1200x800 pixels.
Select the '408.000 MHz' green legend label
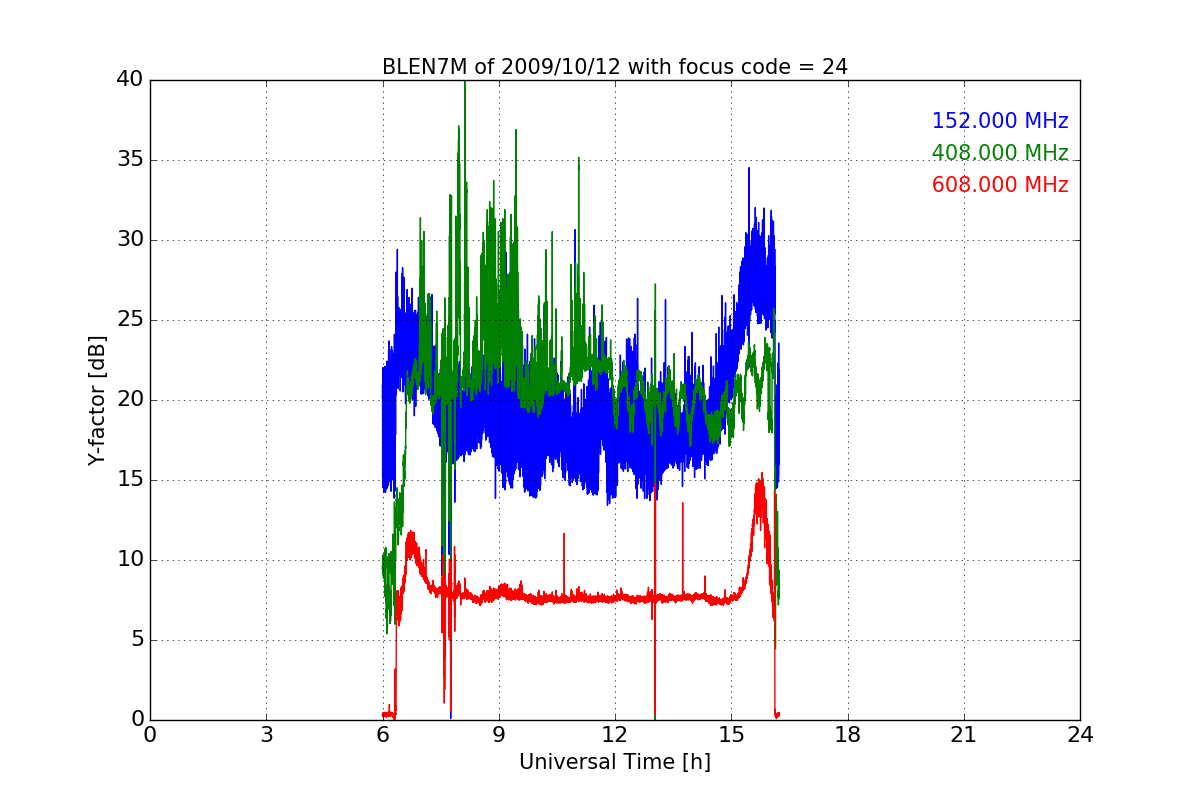click(x=1000, y=153)
